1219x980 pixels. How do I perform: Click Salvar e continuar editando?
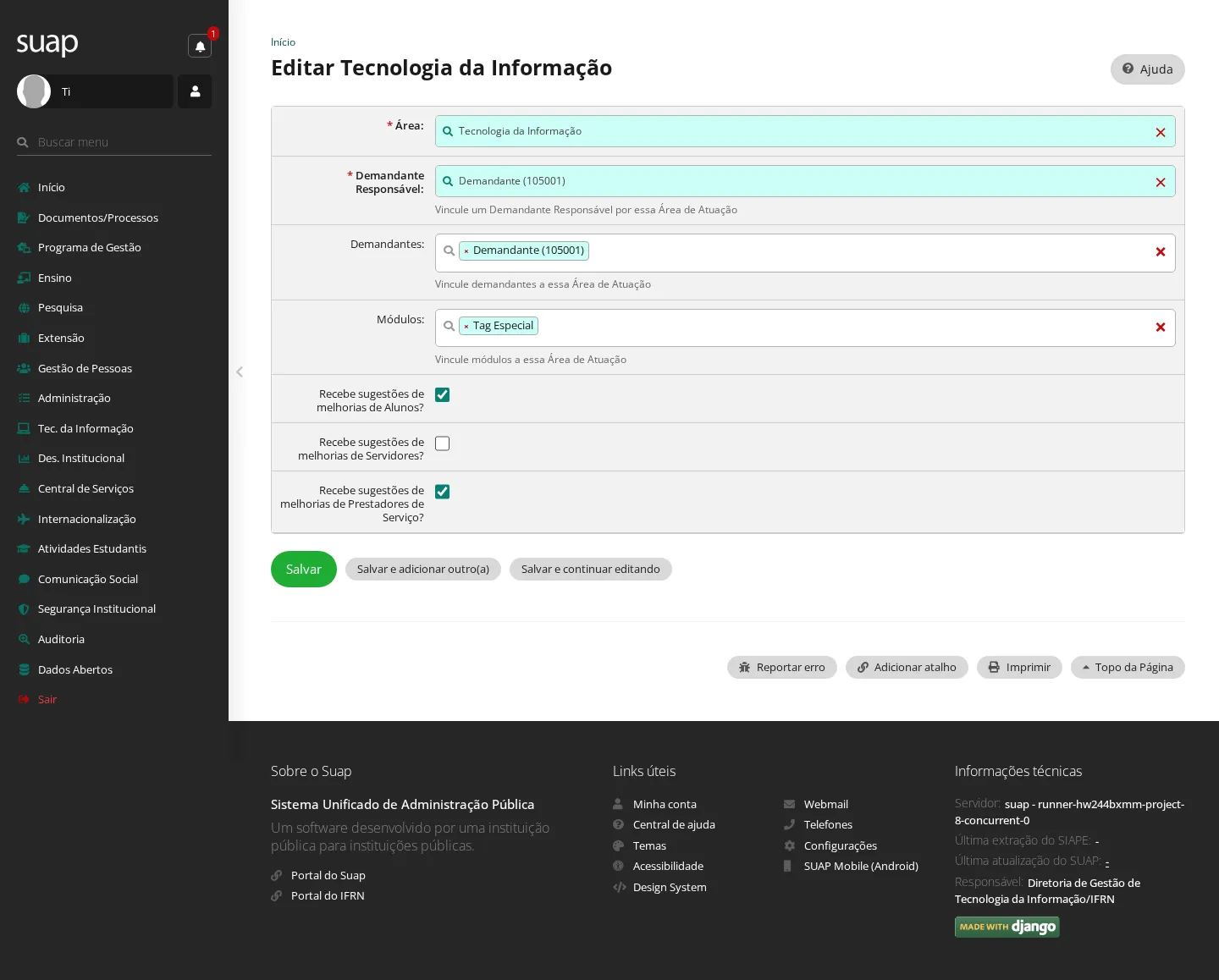coord(591,570)
